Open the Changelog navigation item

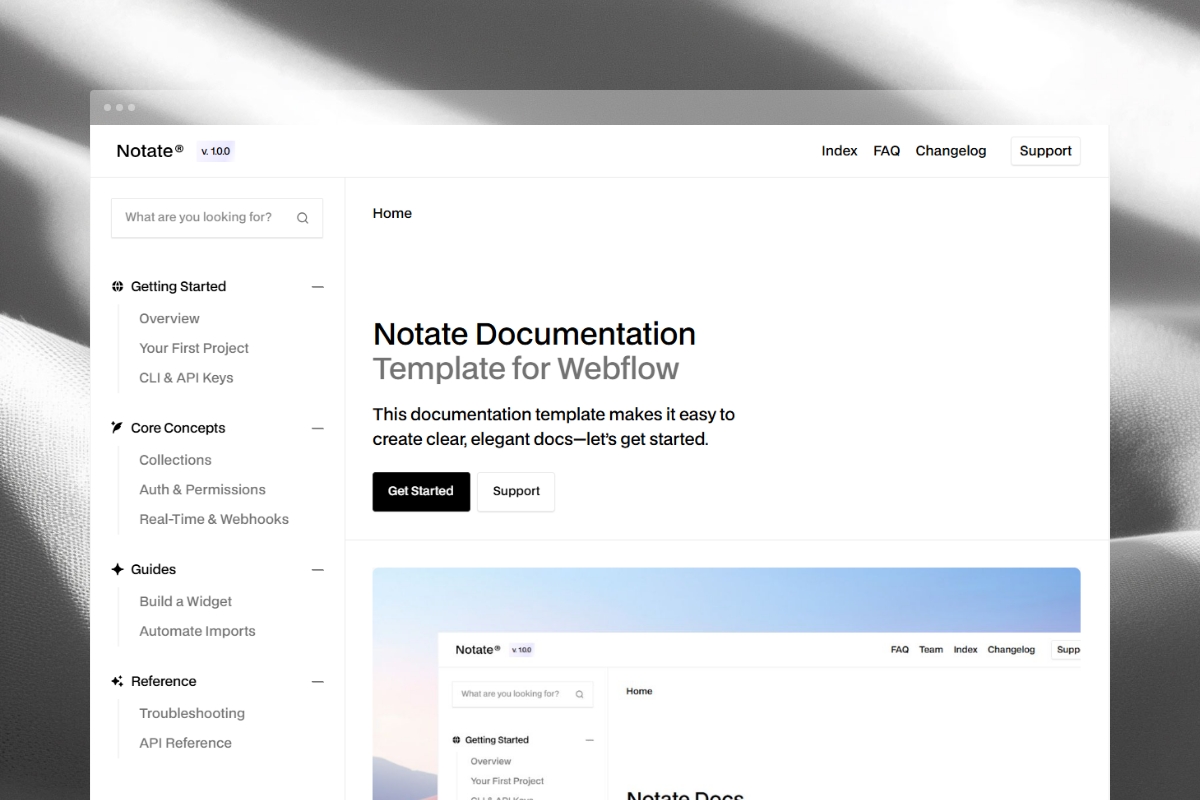(950, 150)
